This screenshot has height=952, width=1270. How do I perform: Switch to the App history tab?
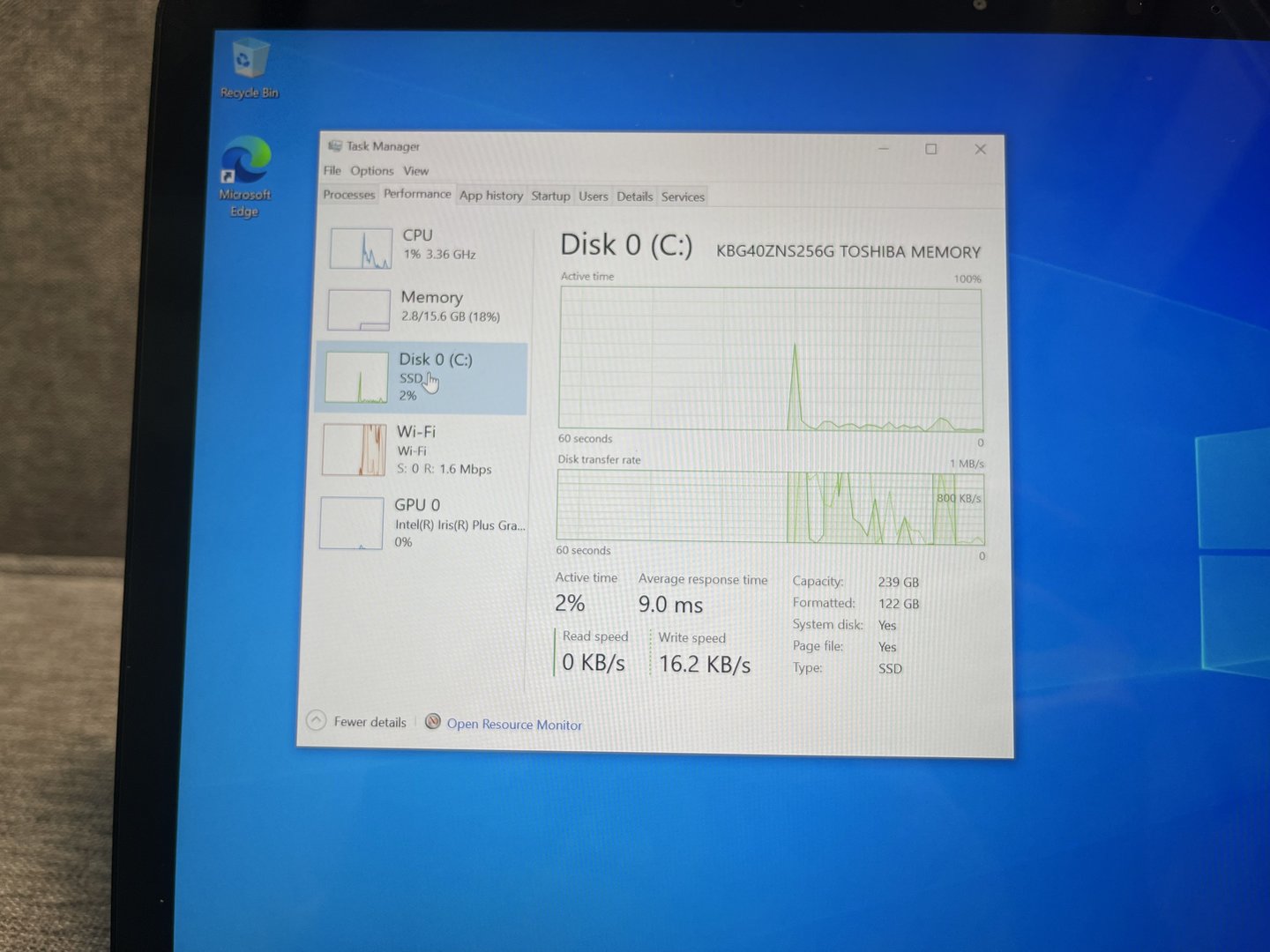click(x=490, y=196)
